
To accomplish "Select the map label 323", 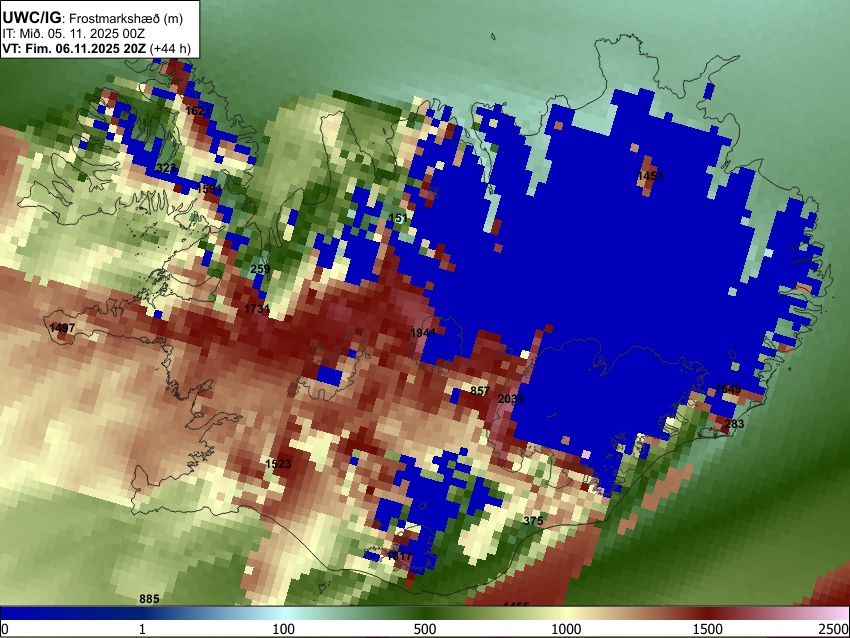I will point(165,167).
